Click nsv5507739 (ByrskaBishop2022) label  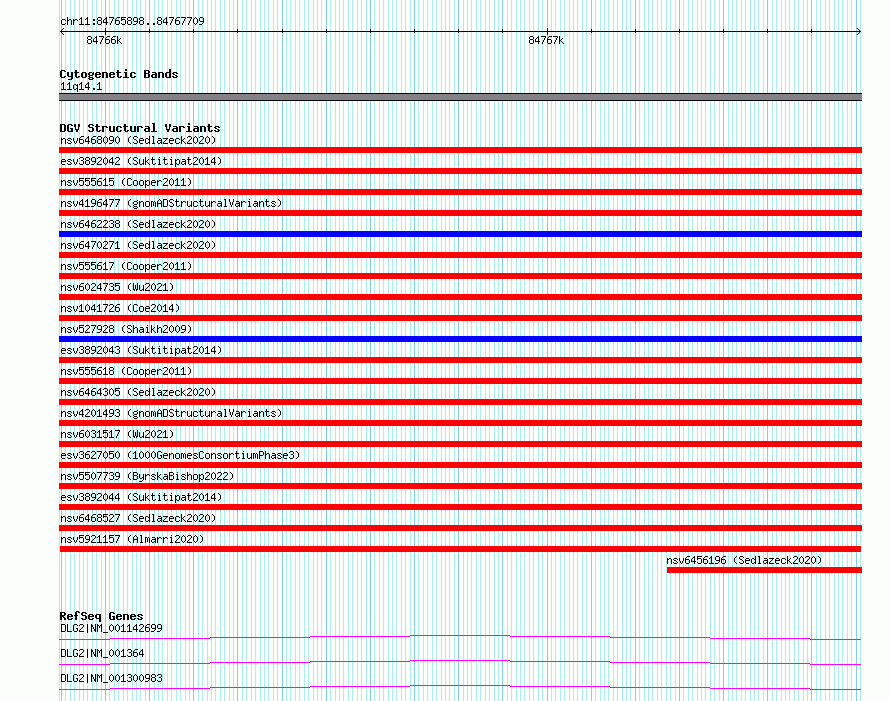point(147,476)
